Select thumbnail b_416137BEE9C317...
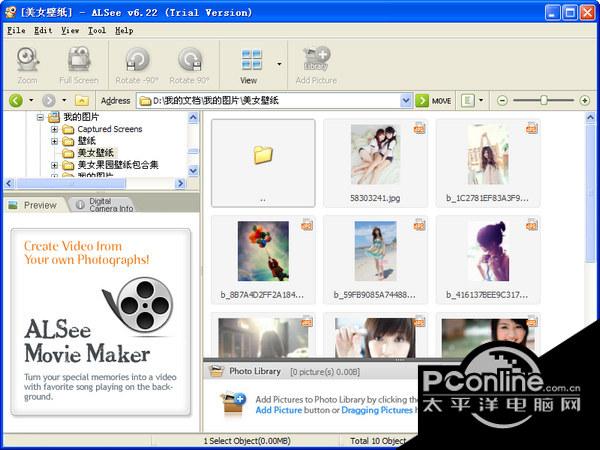This screenshot has height=450, width=600. tap(488, 260)
